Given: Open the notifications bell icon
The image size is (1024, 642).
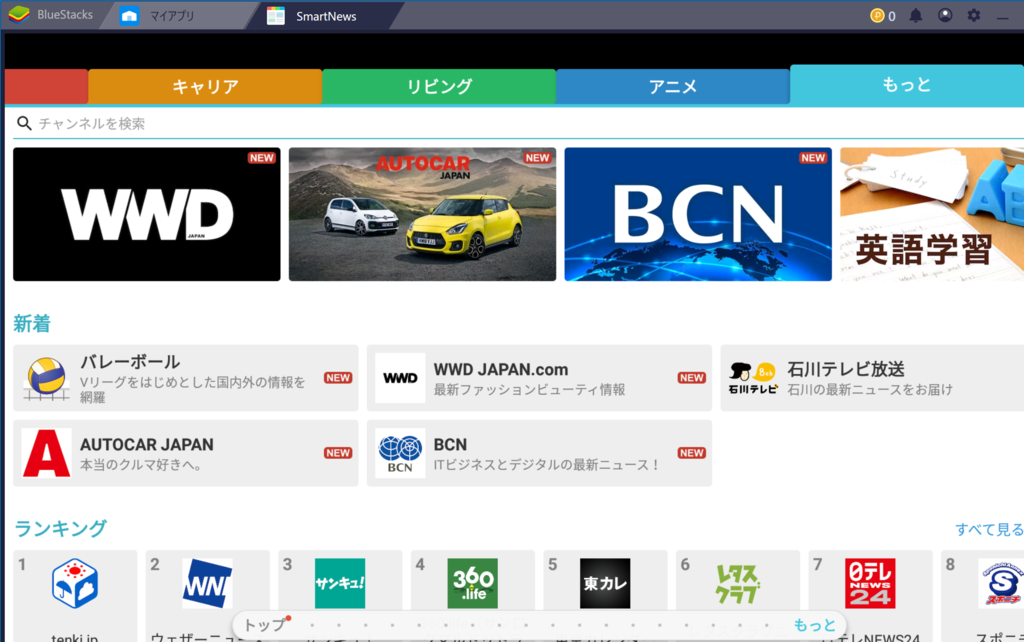Looking at the screenshot, I should [916, 16].
